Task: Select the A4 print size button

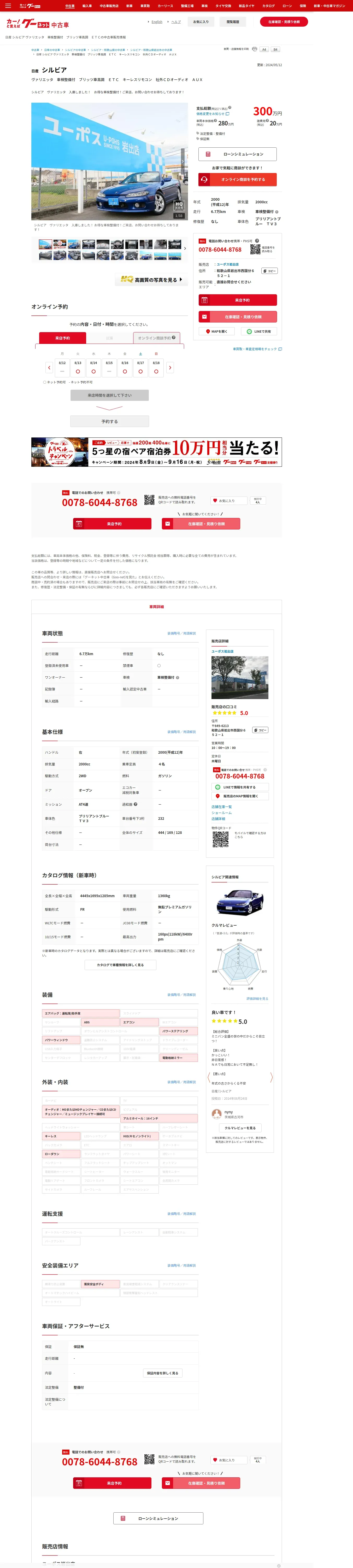Action: point(264,49)
